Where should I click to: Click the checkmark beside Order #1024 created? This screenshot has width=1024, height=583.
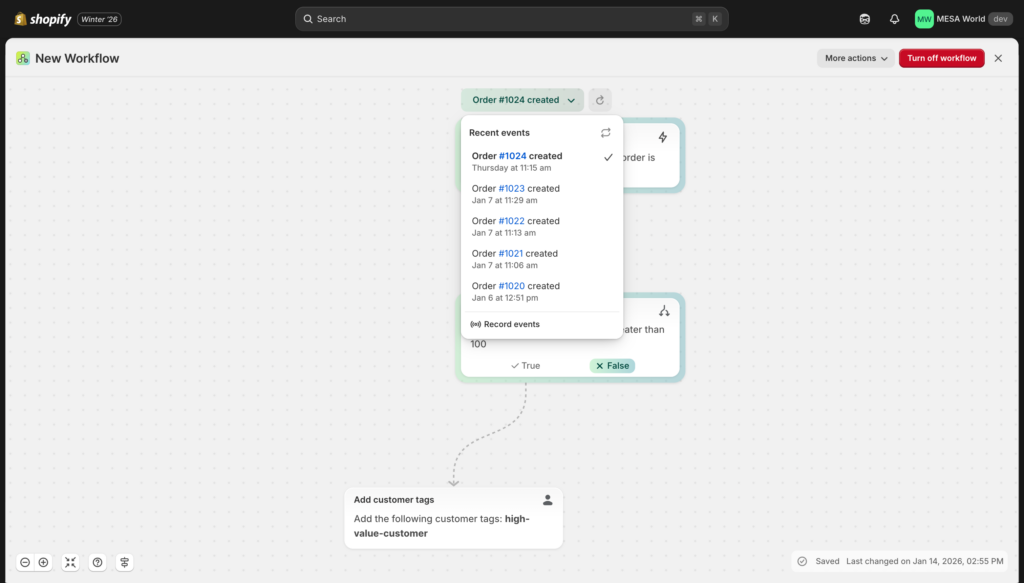click(x=608, y=157)
